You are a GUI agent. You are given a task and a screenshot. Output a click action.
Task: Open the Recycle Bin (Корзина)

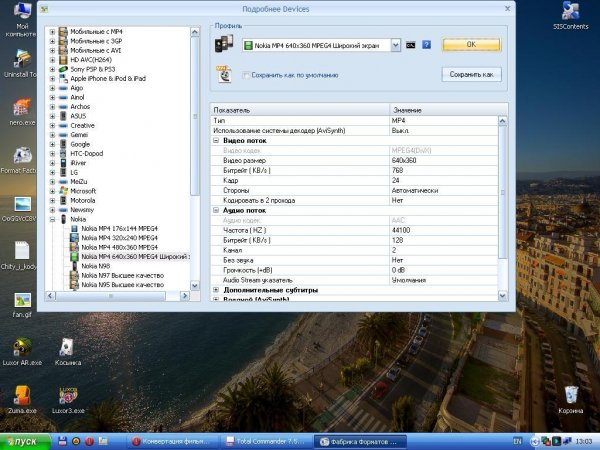coord(571,400)
